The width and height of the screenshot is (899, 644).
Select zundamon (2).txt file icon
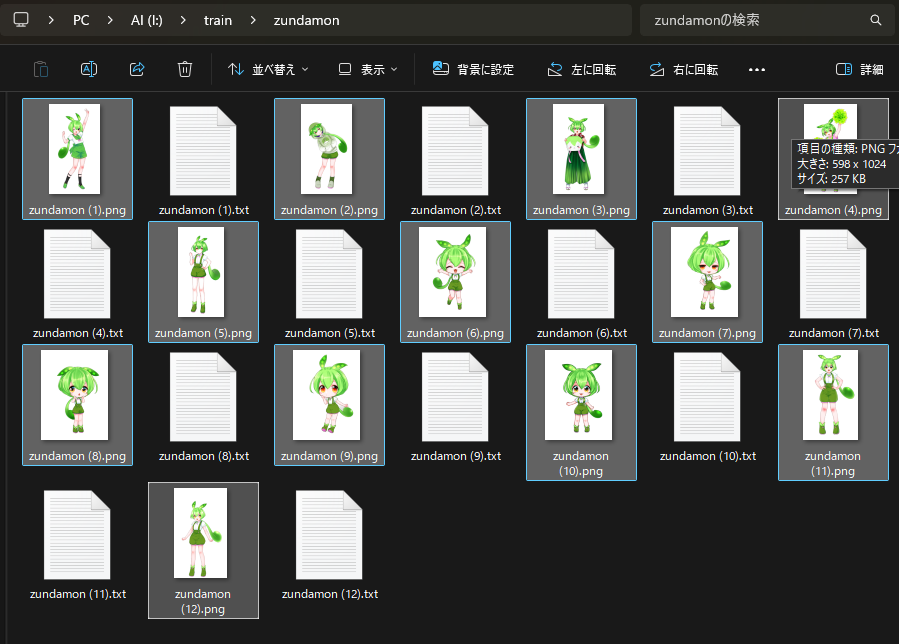coord(455,151)
